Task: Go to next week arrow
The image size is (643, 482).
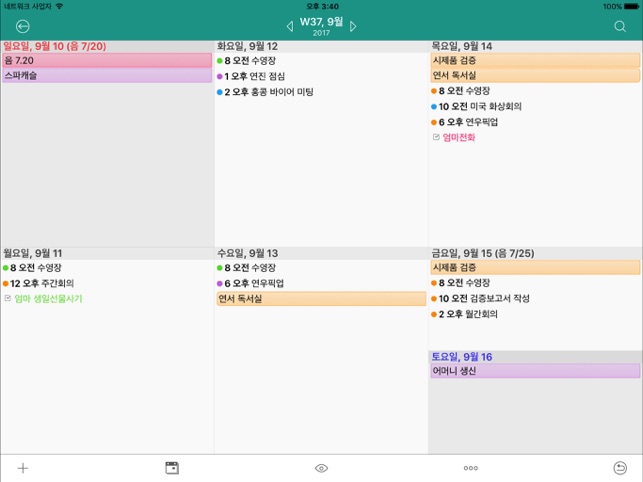Action: (x=353, y=26)
